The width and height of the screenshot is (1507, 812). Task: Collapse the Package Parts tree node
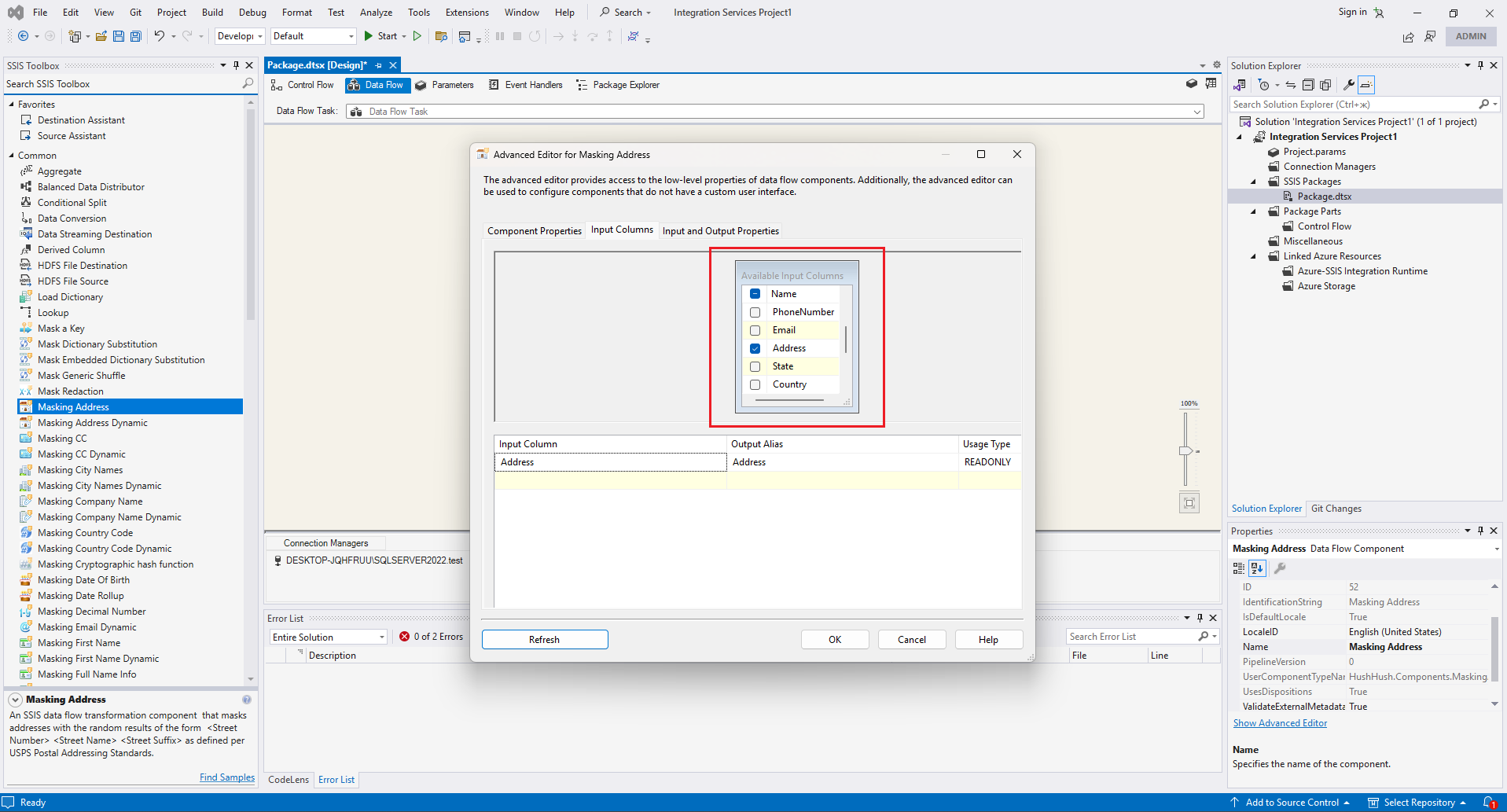point(1254,211)
